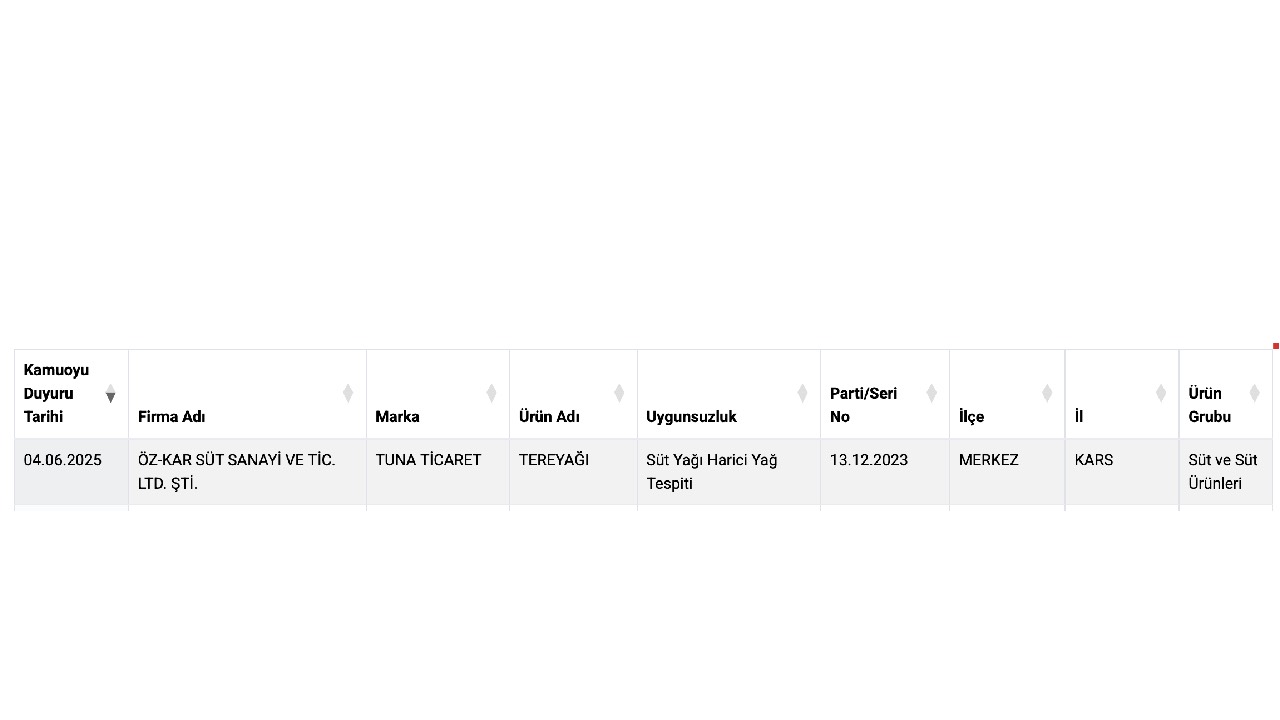Click the sort arrows in İl column
Screen dimensions: 1280x720
[1161, 393]
